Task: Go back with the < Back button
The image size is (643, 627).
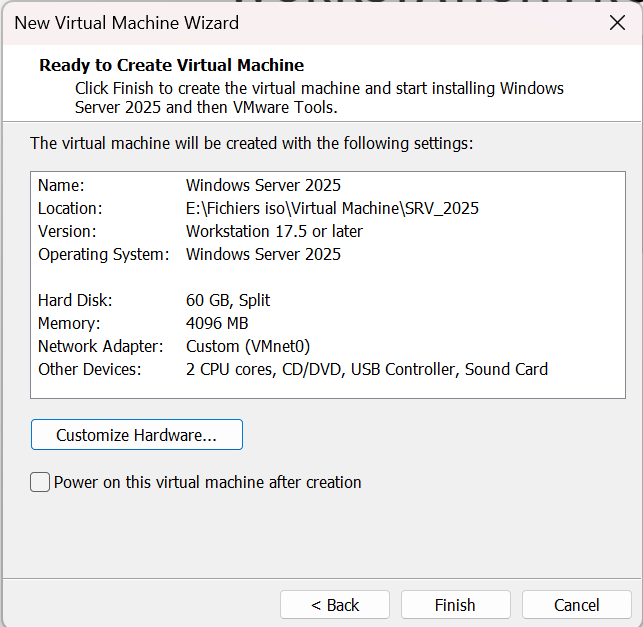Action: click(335, 605)
